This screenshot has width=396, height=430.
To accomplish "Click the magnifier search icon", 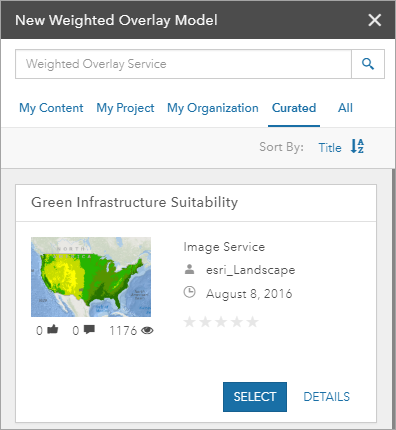I will 368,64.
